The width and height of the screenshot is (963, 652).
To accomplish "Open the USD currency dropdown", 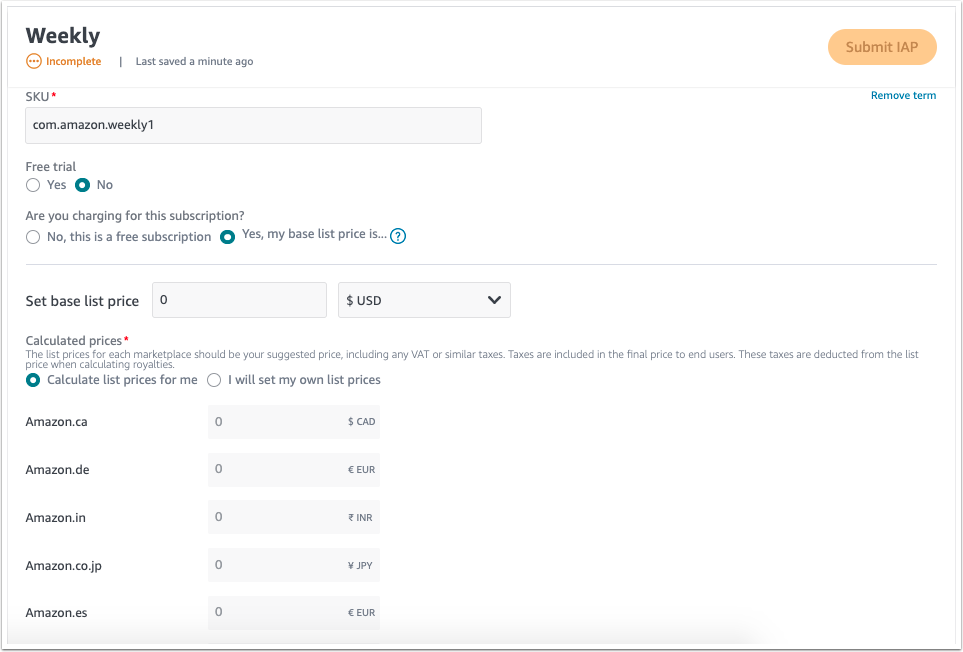I will pos(424,300).
